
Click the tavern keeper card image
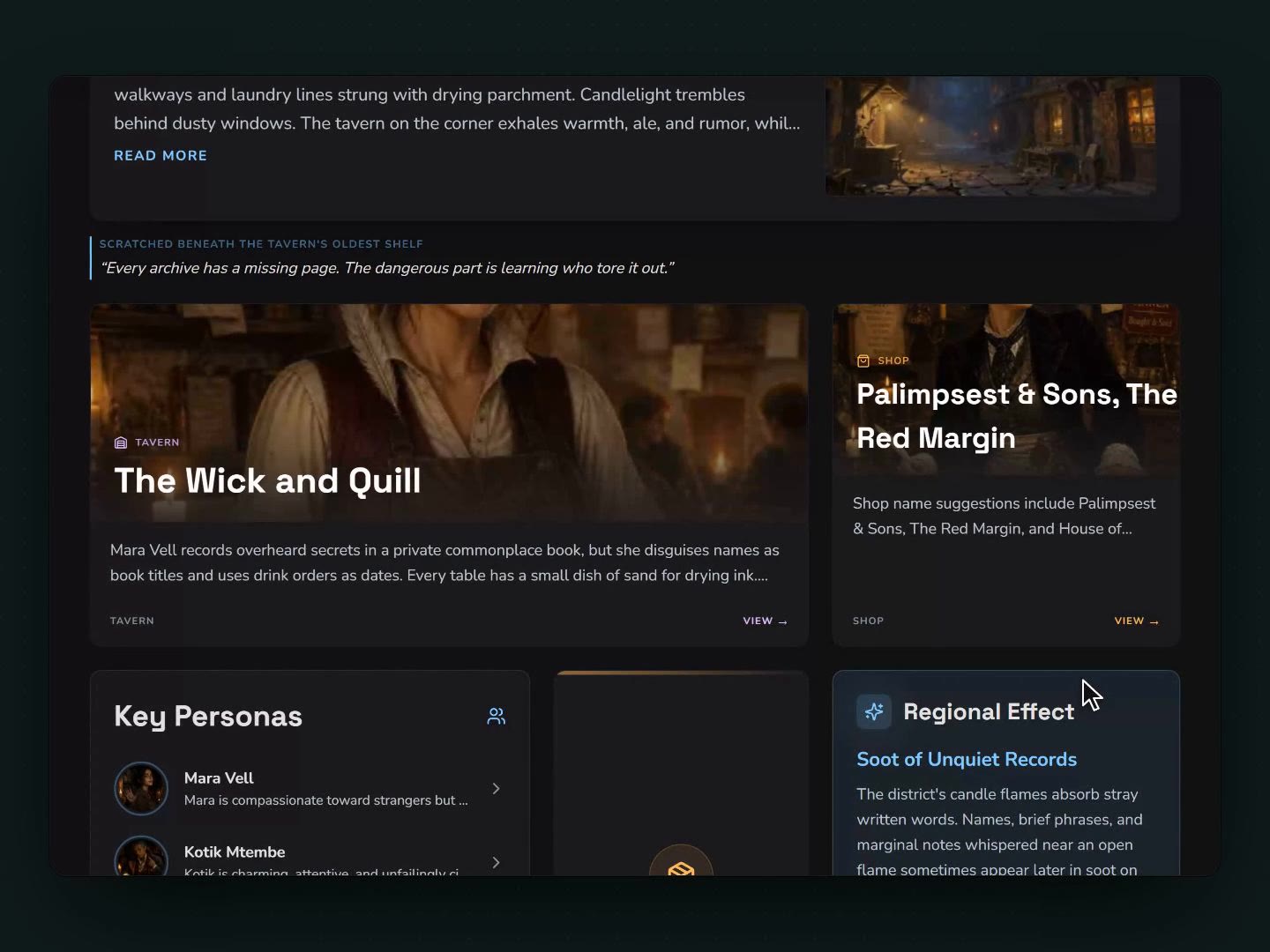click(449, 413)
